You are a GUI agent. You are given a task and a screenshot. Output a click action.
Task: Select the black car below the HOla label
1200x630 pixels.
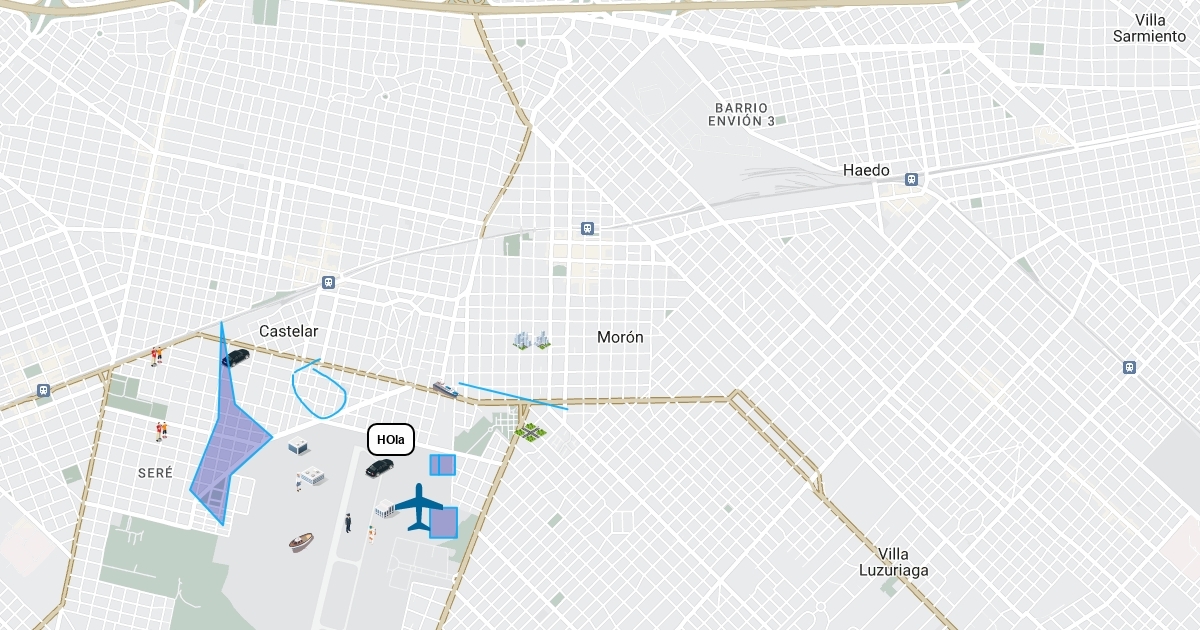379,467
